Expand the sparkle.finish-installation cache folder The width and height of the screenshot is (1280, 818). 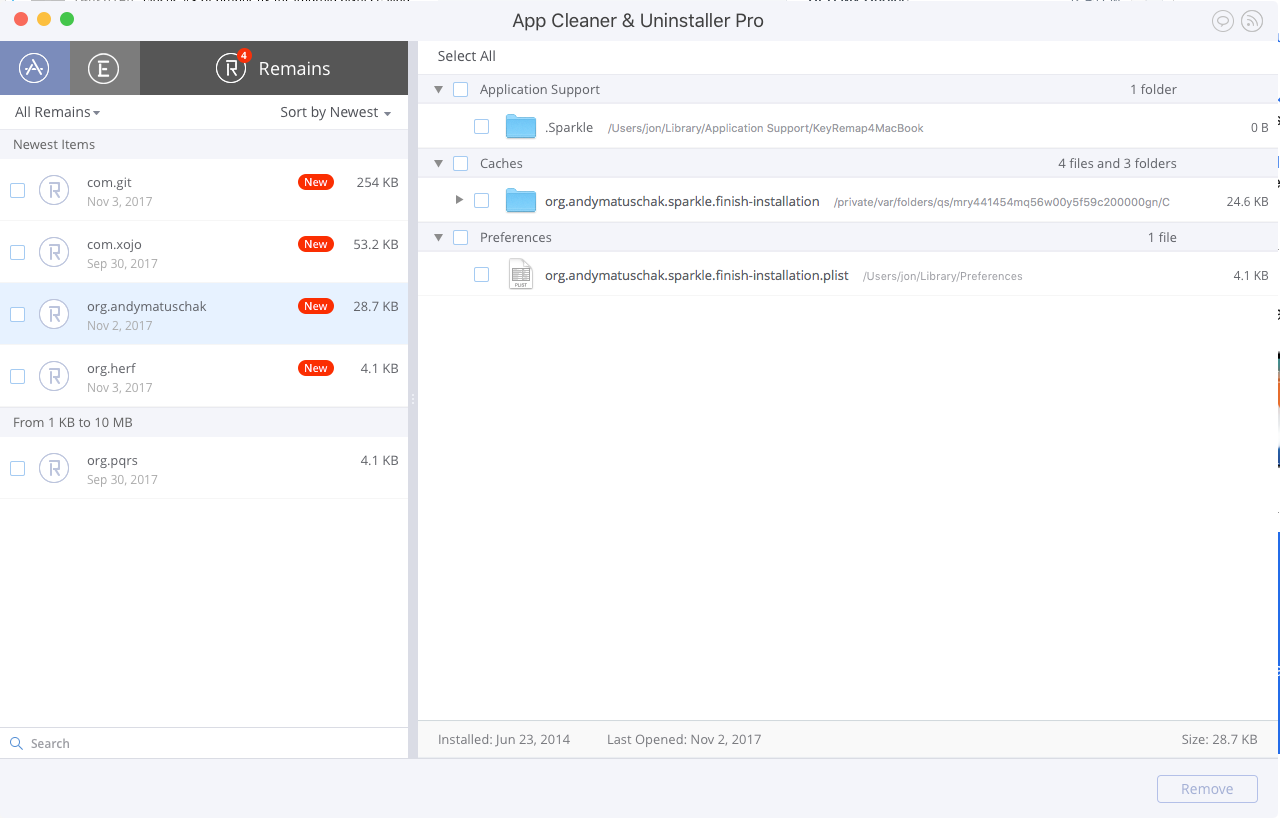[x=459, y=200]
